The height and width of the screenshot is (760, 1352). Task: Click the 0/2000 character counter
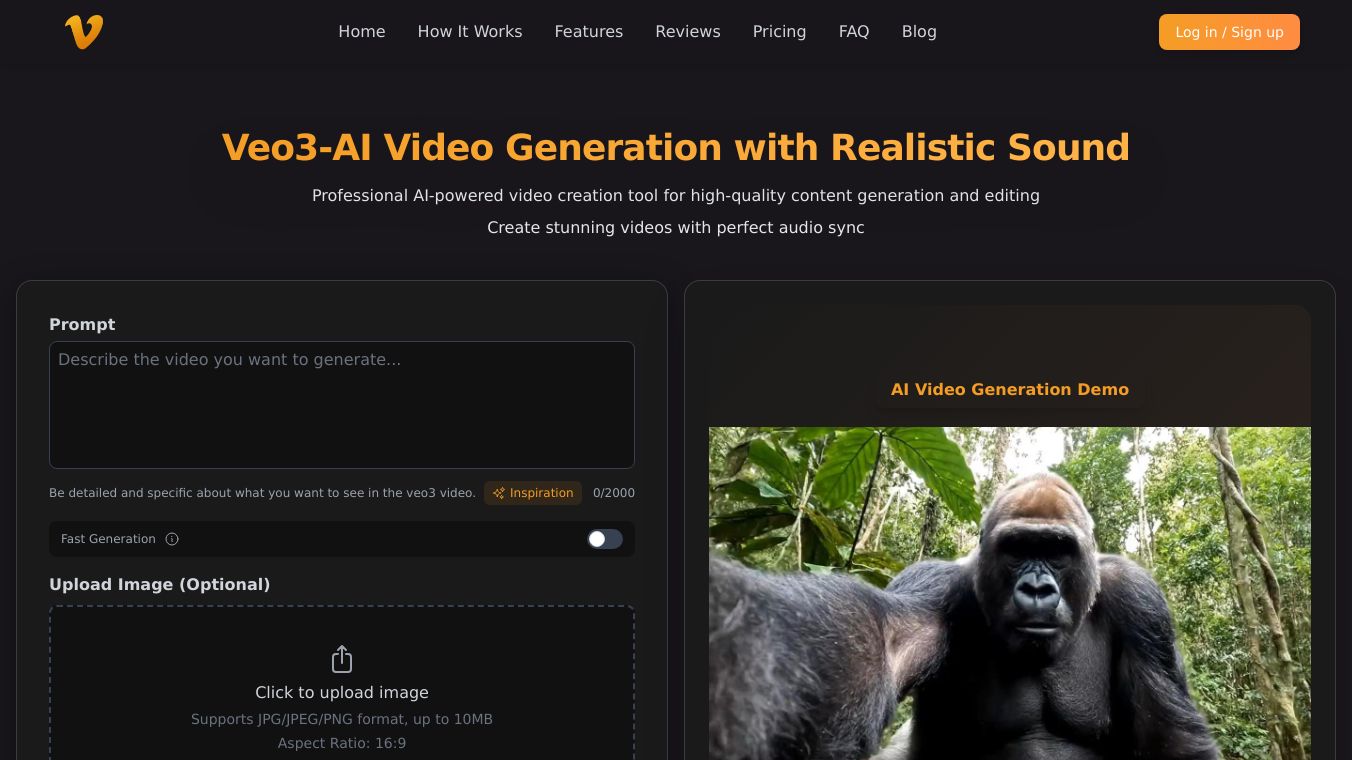[x=614, y=493]
